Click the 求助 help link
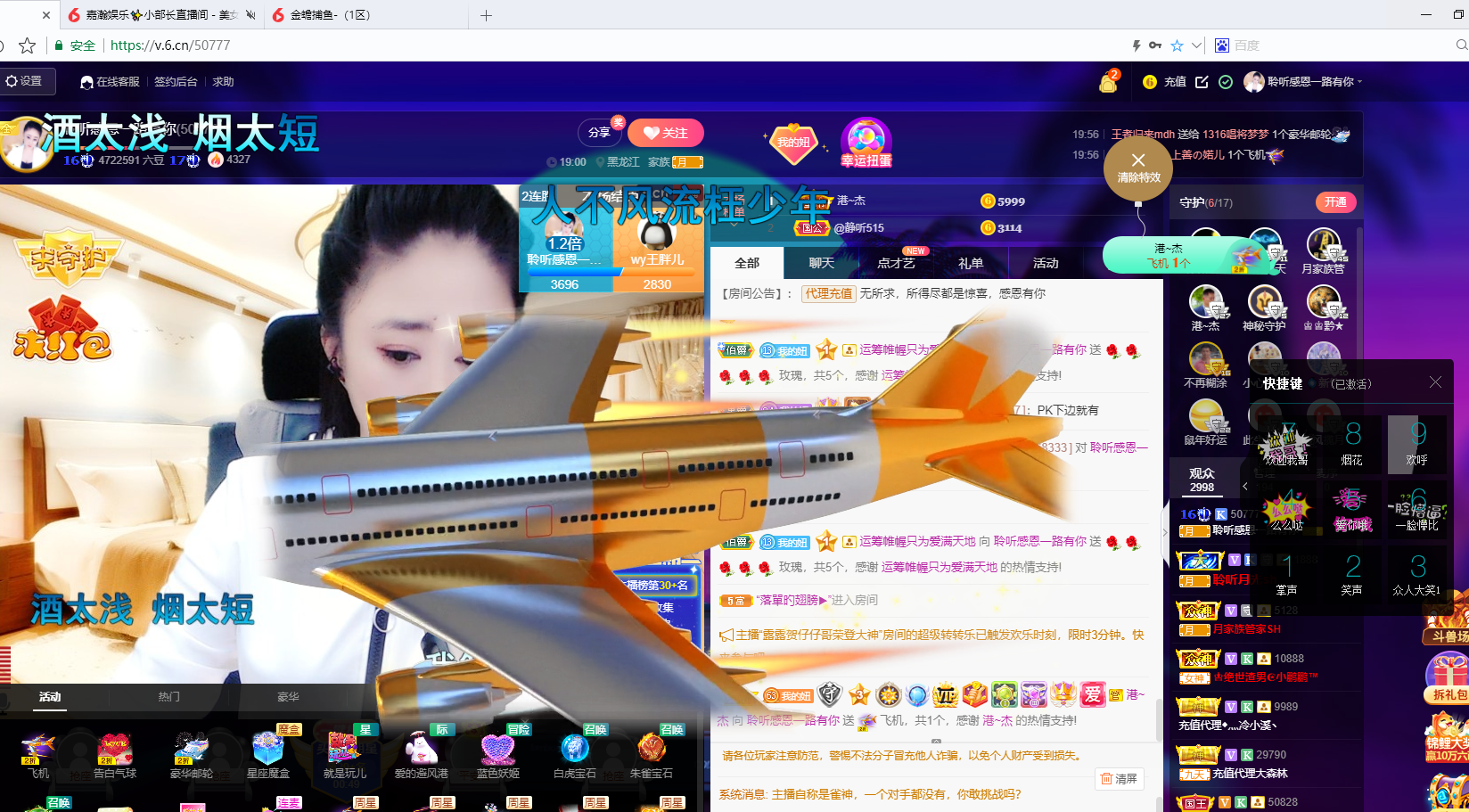The height and width of the screenshot is (812, 1469). point(223,82)
